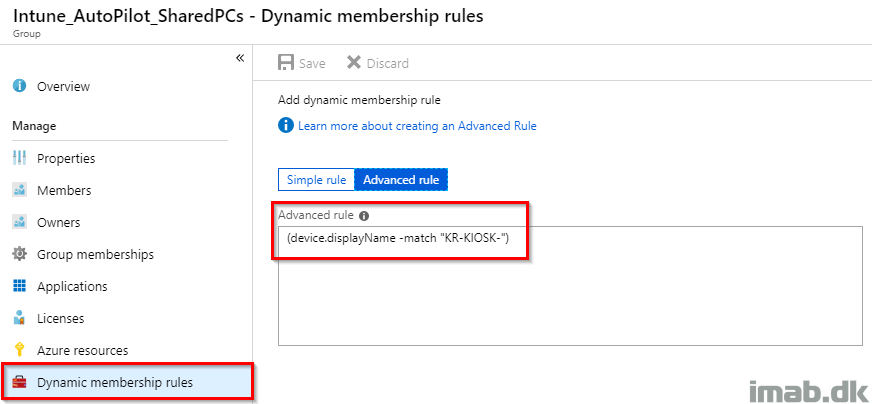Select the Advanced rule toggle

click(401, 180)
